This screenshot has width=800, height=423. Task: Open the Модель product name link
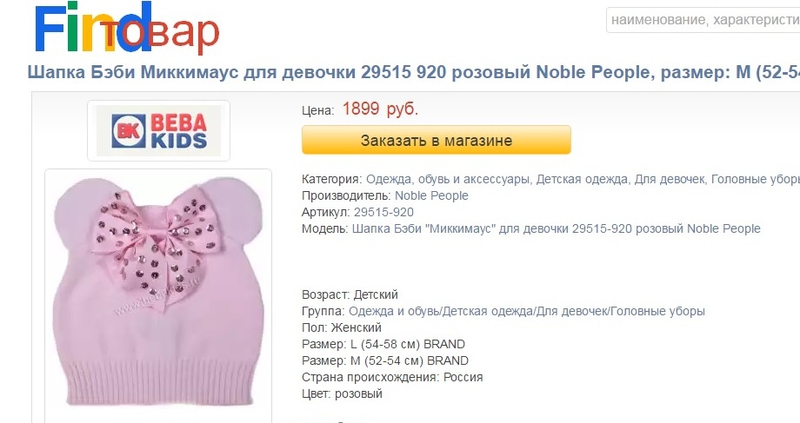(556, 229)
